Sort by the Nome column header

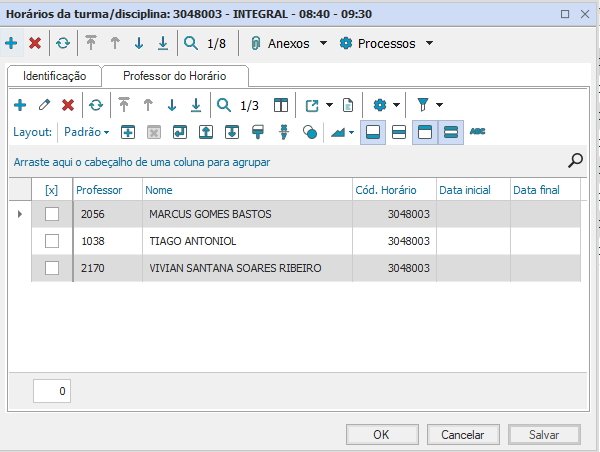(x=245, y=190)
